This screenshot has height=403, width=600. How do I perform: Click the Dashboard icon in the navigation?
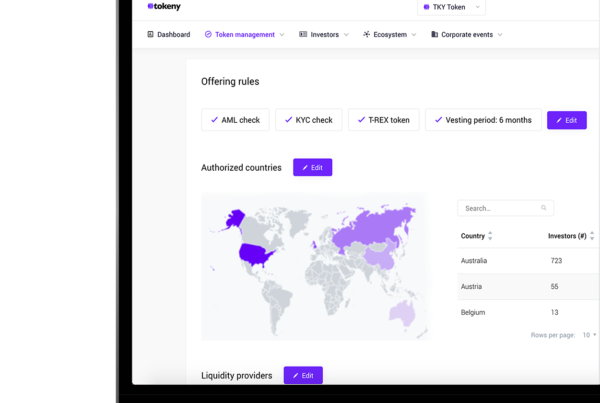(x=150, y=34)
